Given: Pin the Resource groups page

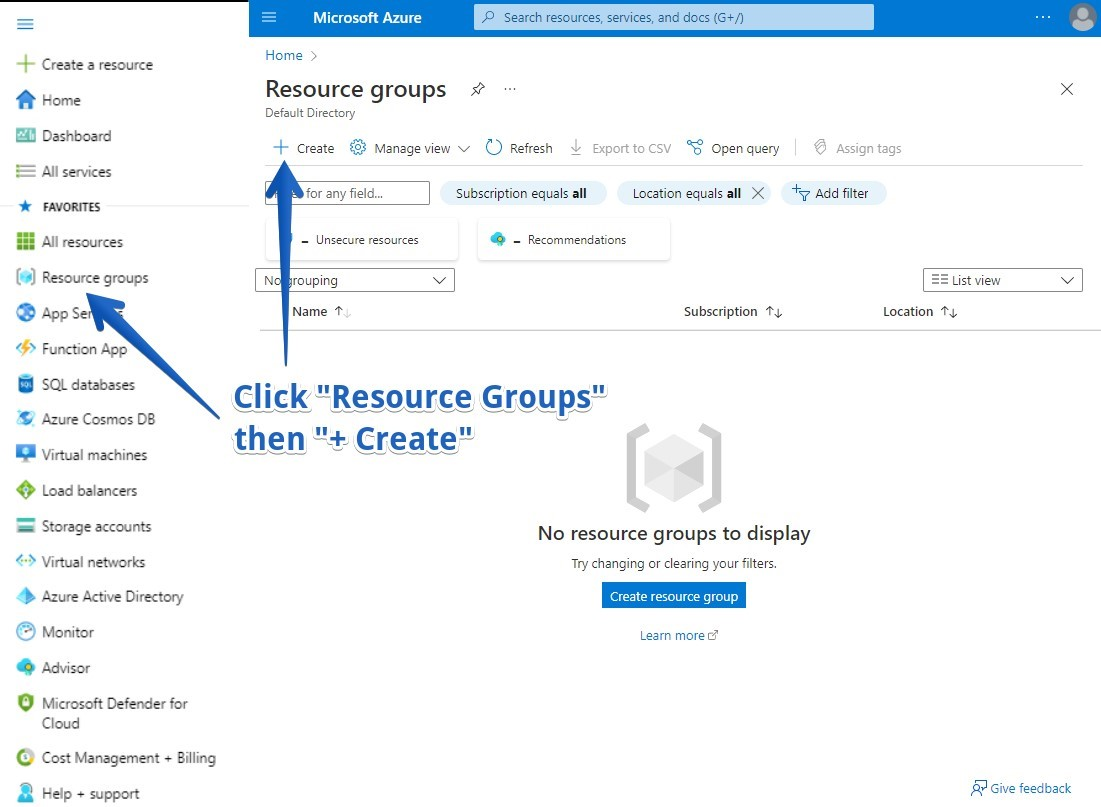Looking at the screenshot, I should coord(478,89).
